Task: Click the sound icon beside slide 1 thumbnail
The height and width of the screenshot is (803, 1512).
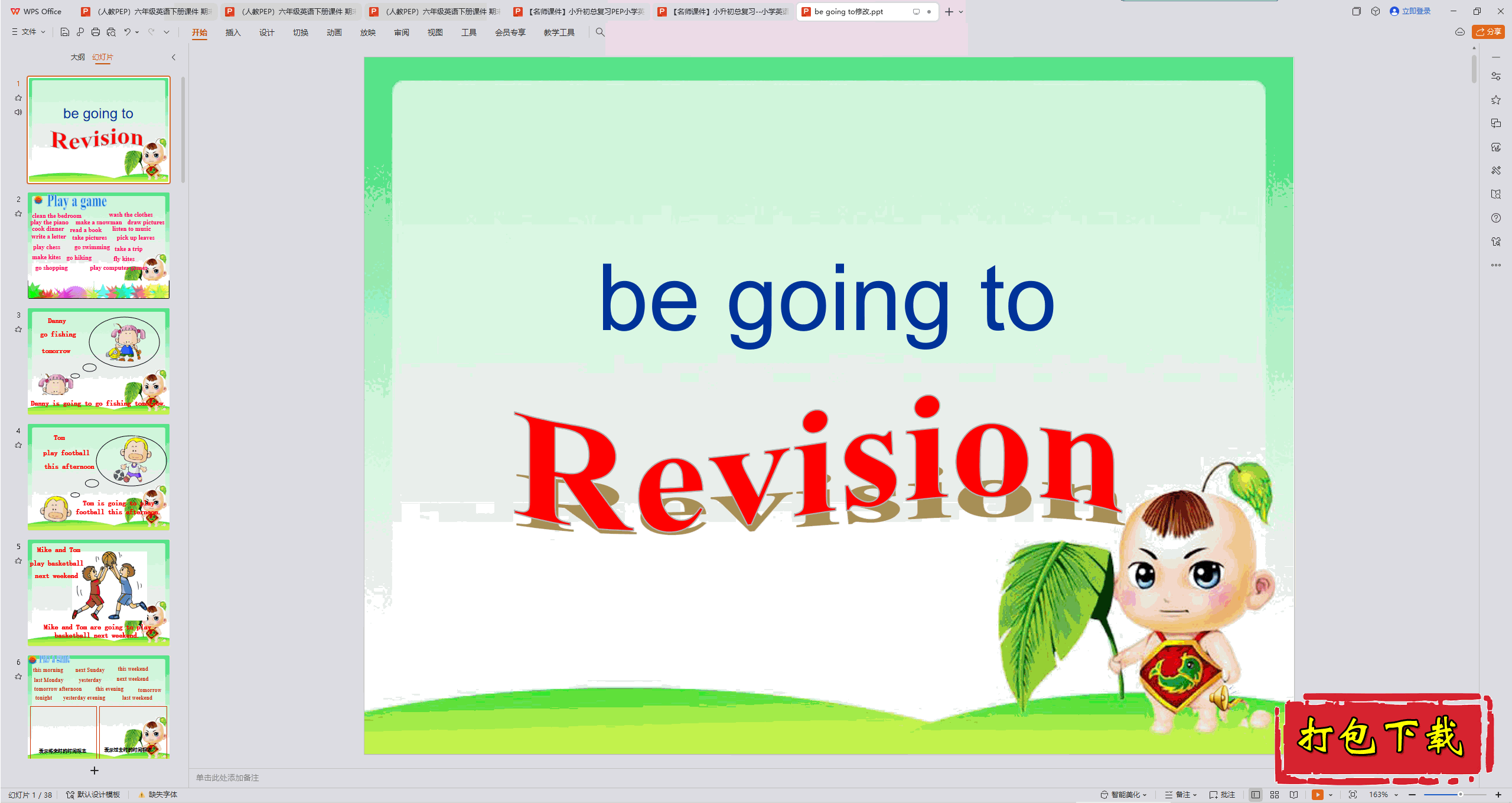Action: [x=18, y=112]
